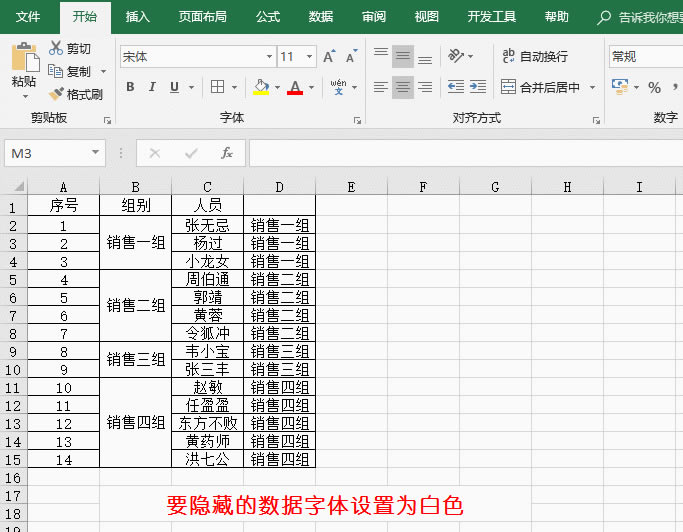Expand the Paste options arrow
Screen dimensions: 683x532
tap(25, 96)
